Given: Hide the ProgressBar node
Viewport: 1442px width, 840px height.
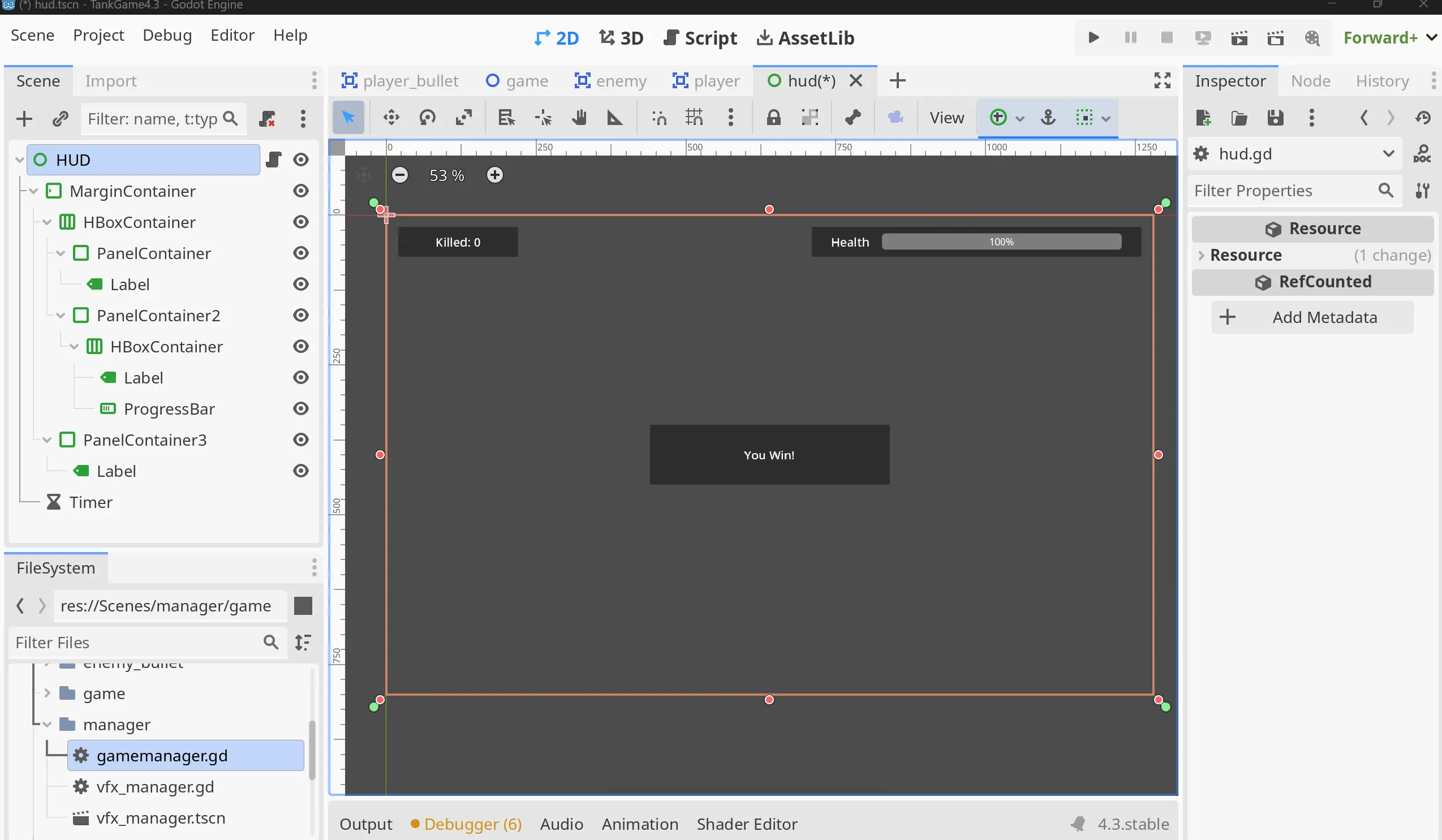Looking at the screenshot, I should pos(301,408).
